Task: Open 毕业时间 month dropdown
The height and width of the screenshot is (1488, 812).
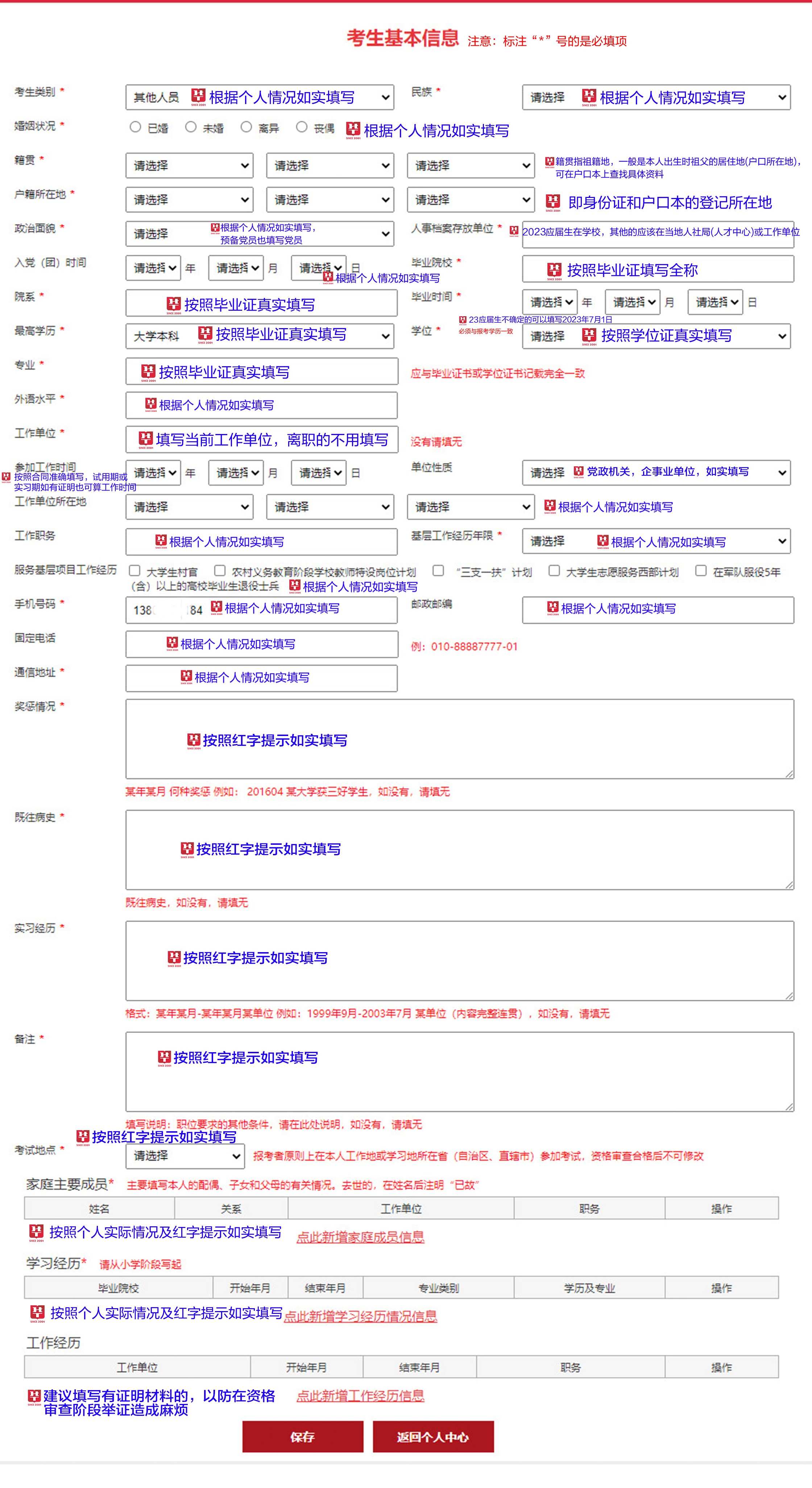Action: point(633,302)
